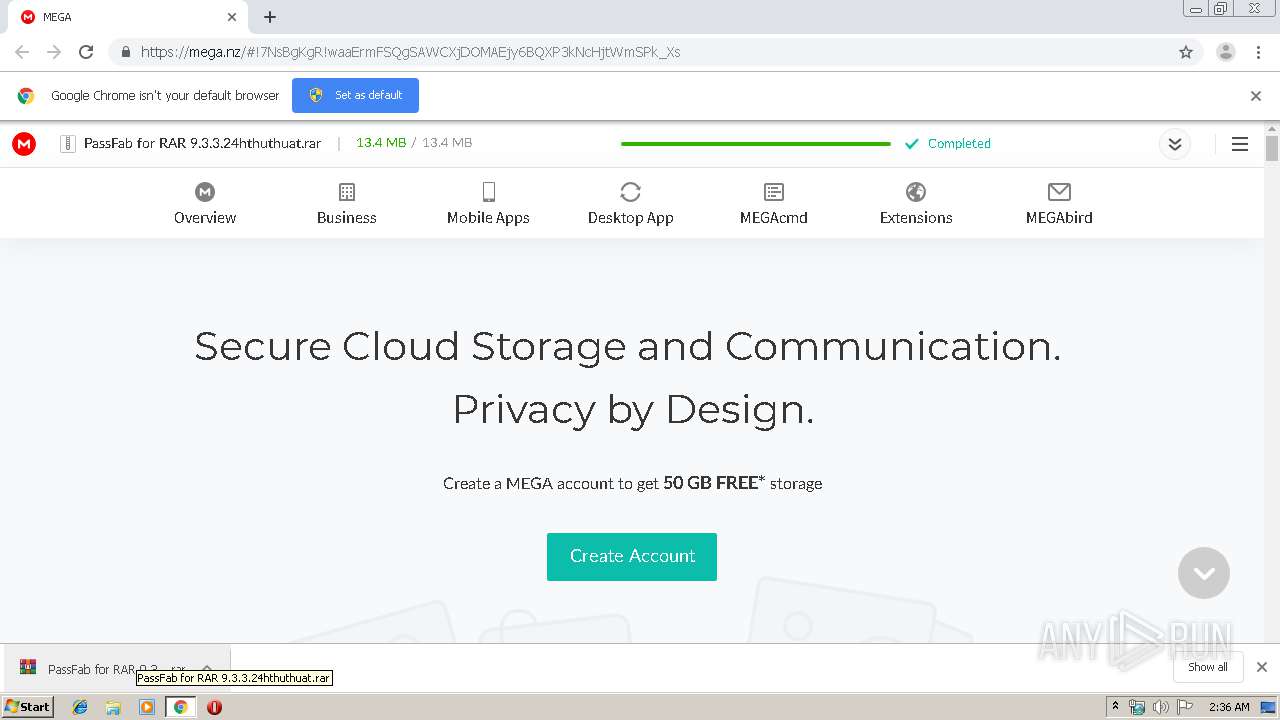Open the Chrome three-dot menu
Screen dimensions: 1280x720
[1259, 52]
